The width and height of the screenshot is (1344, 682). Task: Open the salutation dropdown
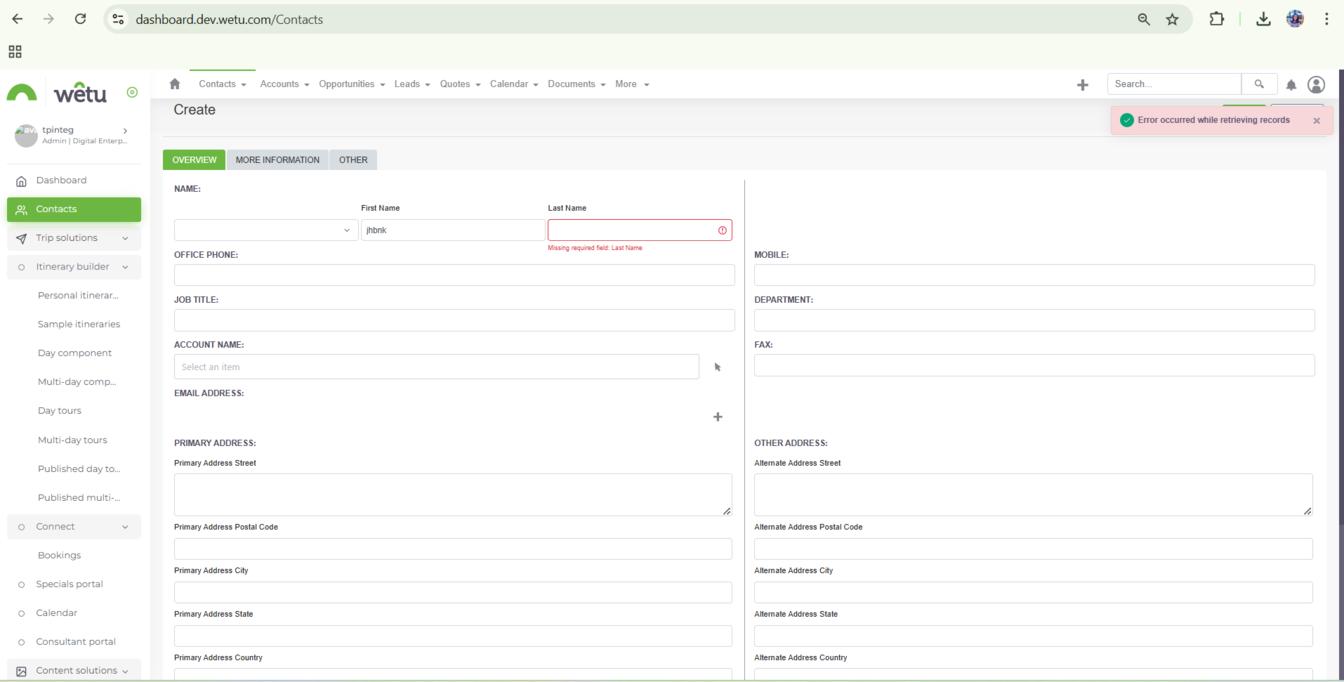[x=265, y=230]
